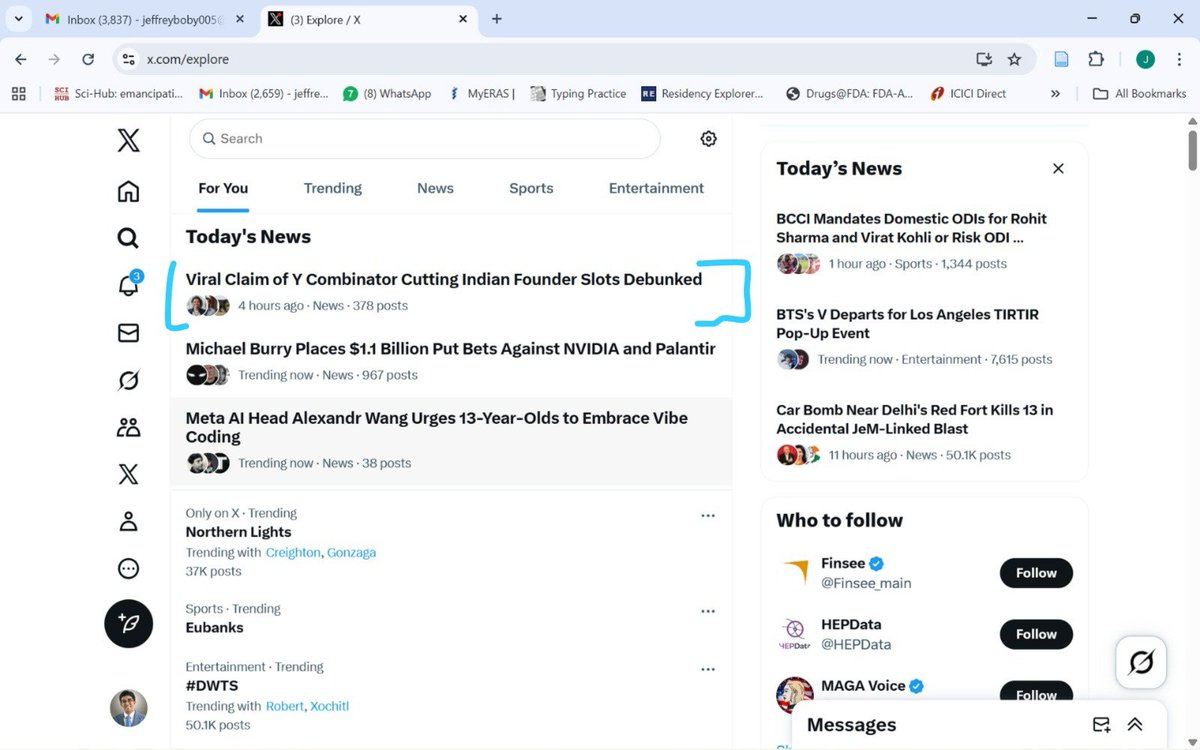Viewport: 1200px width, 750px height.
Task: Open Robert trending link
Action: [285, 706]
